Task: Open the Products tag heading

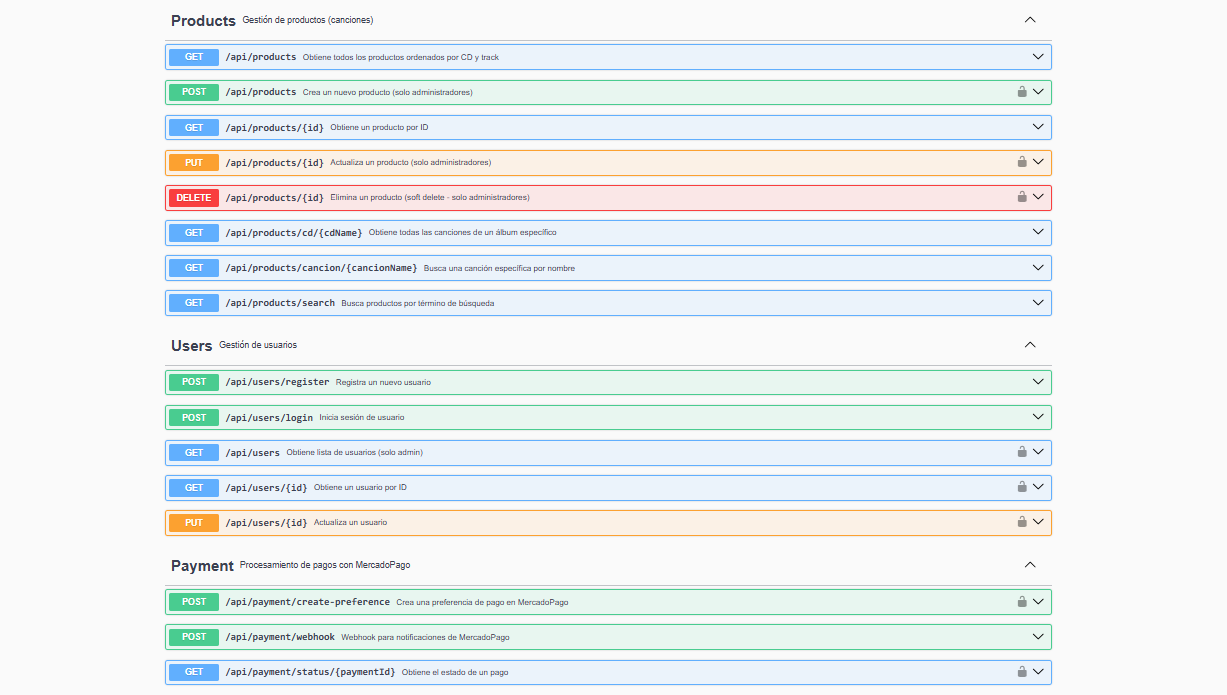Action: click(203, 20)
